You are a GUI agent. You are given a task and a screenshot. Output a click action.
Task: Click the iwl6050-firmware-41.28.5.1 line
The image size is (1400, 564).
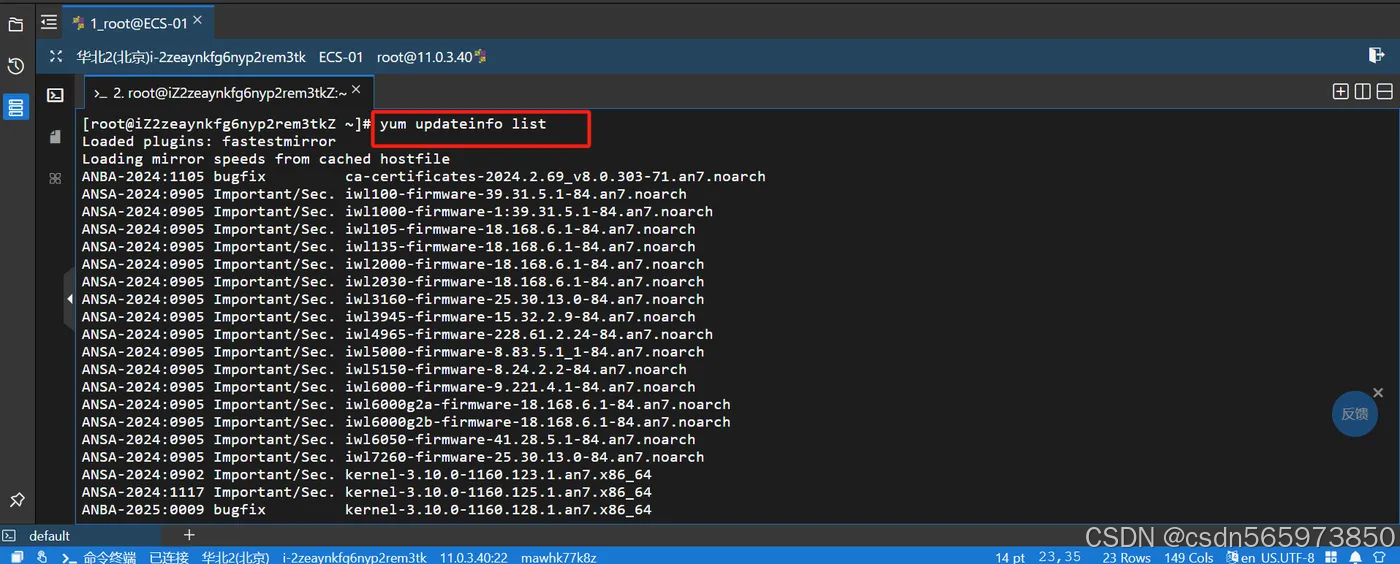(x=389, y=440)
